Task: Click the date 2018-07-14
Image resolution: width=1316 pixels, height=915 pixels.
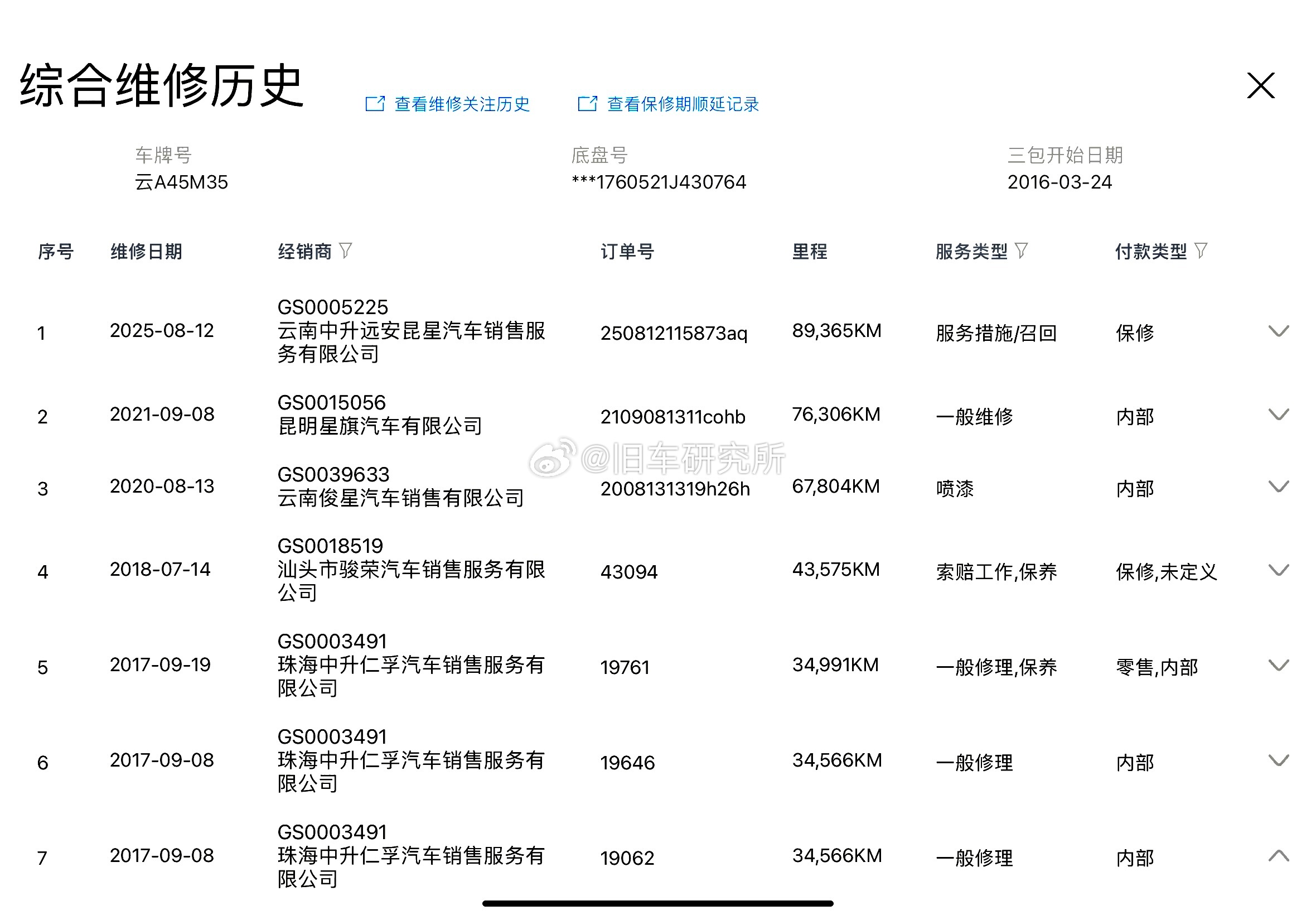Action: coord(160,570)
